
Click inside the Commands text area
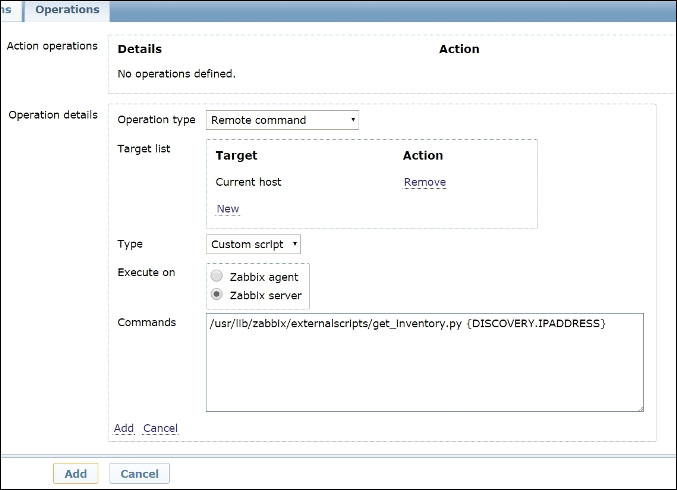[424, 370]
